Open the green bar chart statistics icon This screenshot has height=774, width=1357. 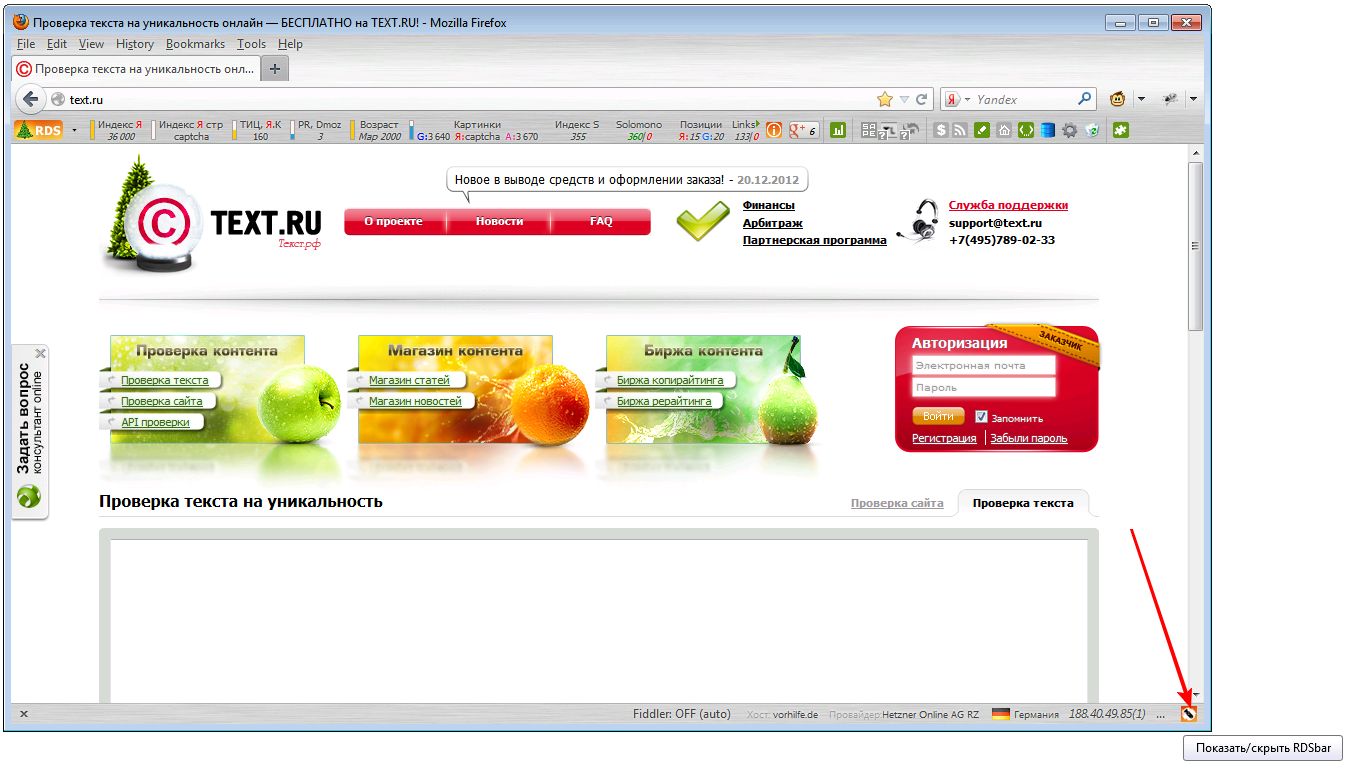tap(838, 130)
